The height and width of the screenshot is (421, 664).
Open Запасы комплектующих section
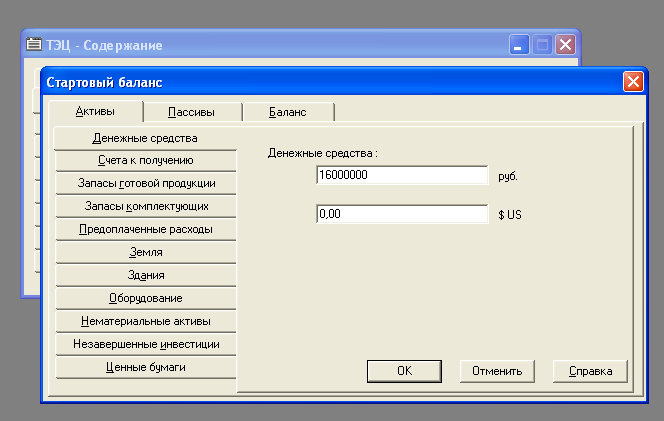pyautogui.click(x=146, y=206)
